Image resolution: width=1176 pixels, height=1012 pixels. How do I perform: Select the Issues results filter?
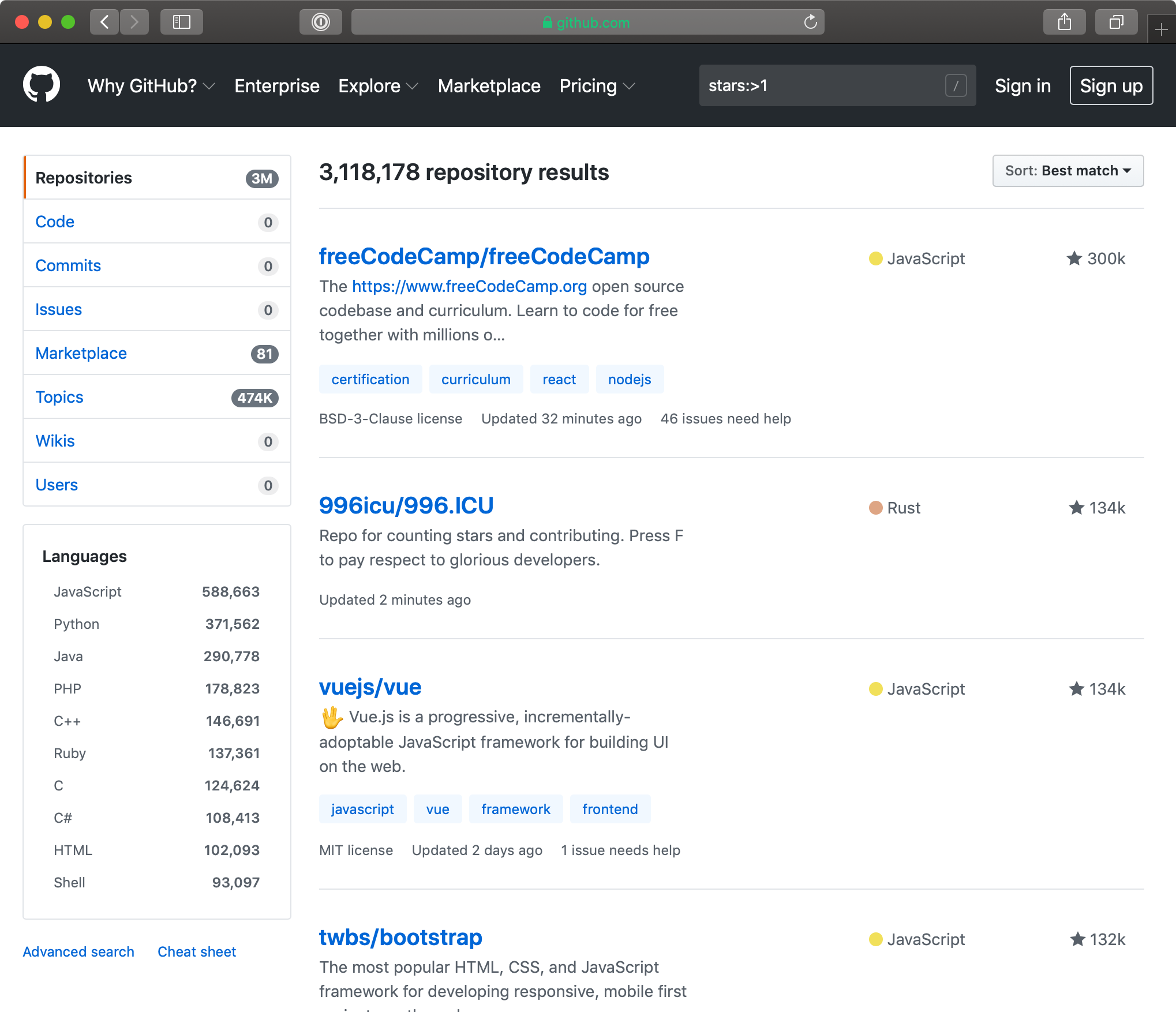[x=157, y=309]
